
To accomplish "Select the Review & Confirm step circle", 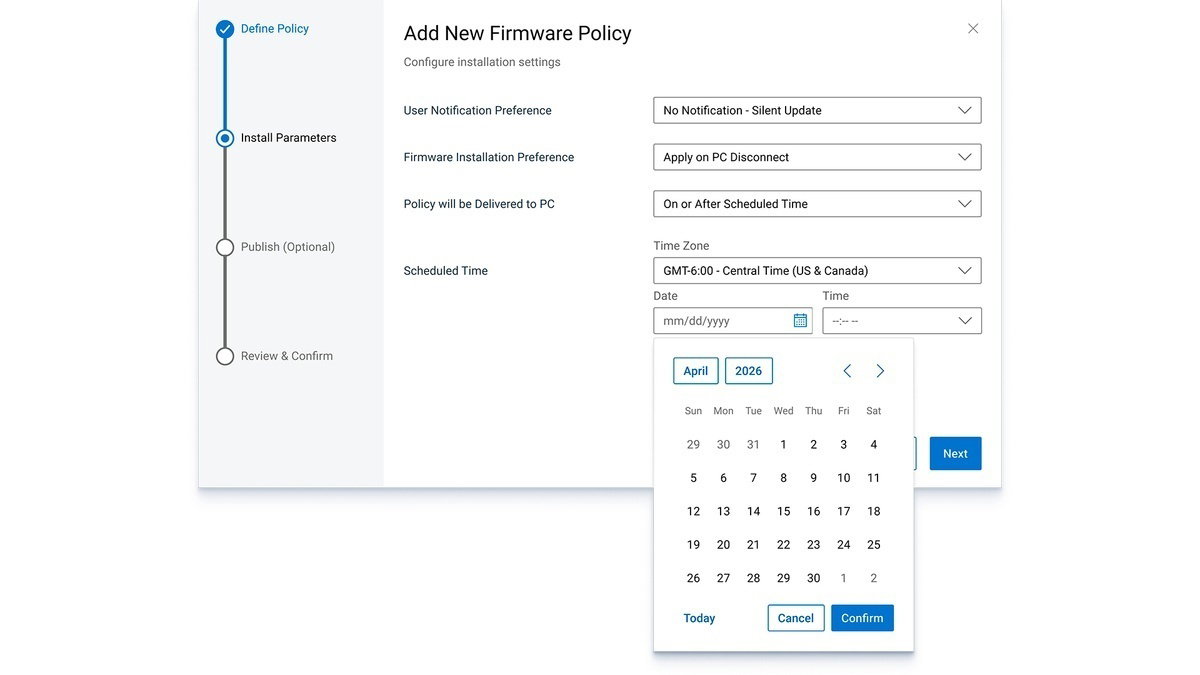I will click(x=225, y=356).
